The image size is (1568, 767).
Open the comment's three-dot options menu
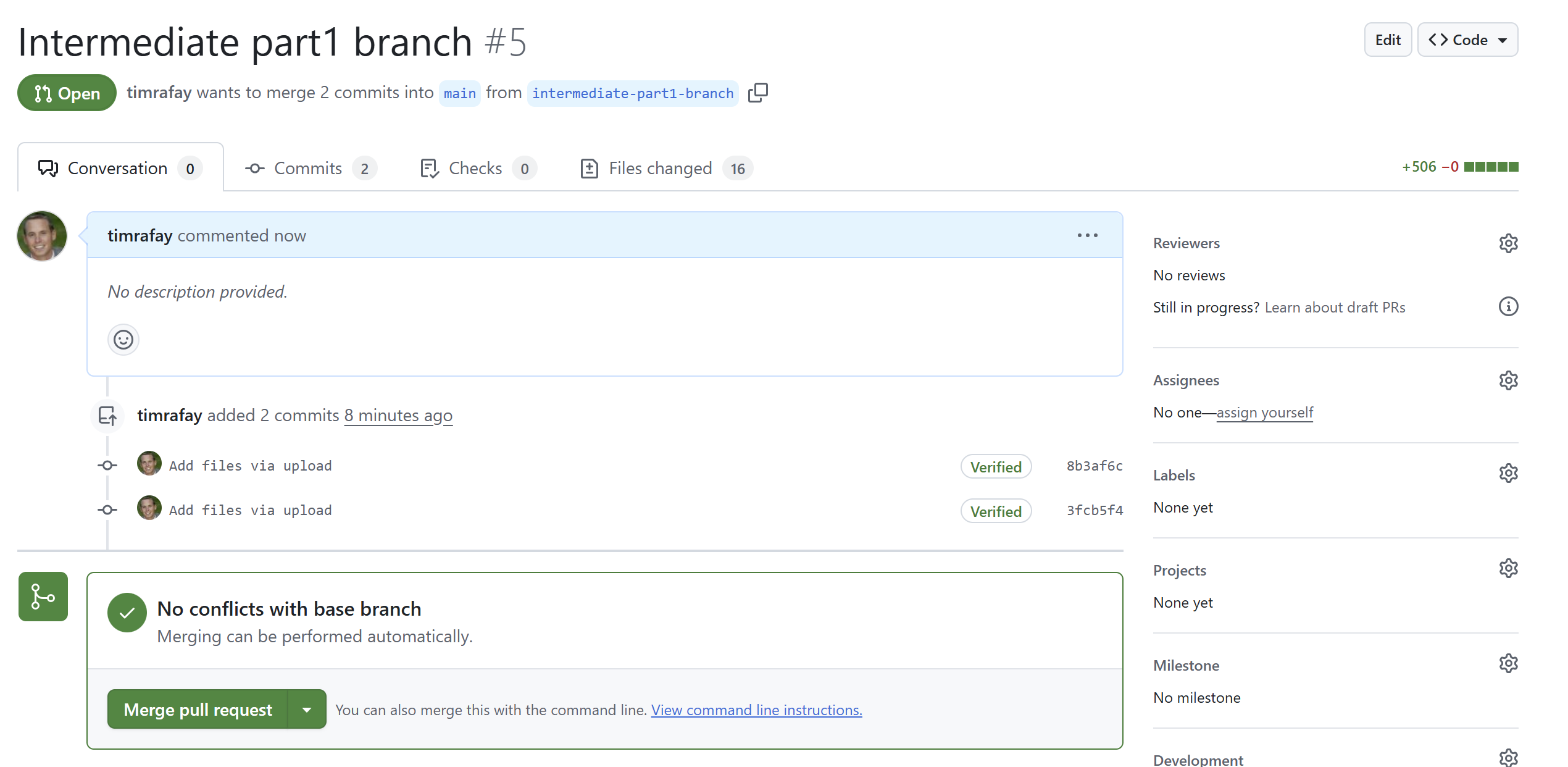(x=1087, y=235)
